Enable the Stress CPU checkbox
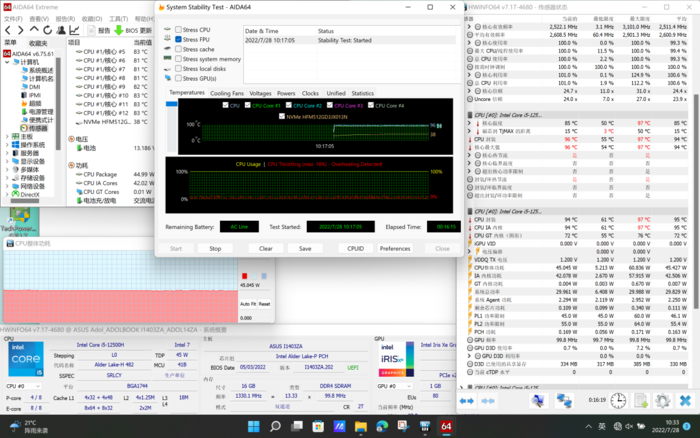The width and height of the screenshot is (700, 438). point(179,29)
